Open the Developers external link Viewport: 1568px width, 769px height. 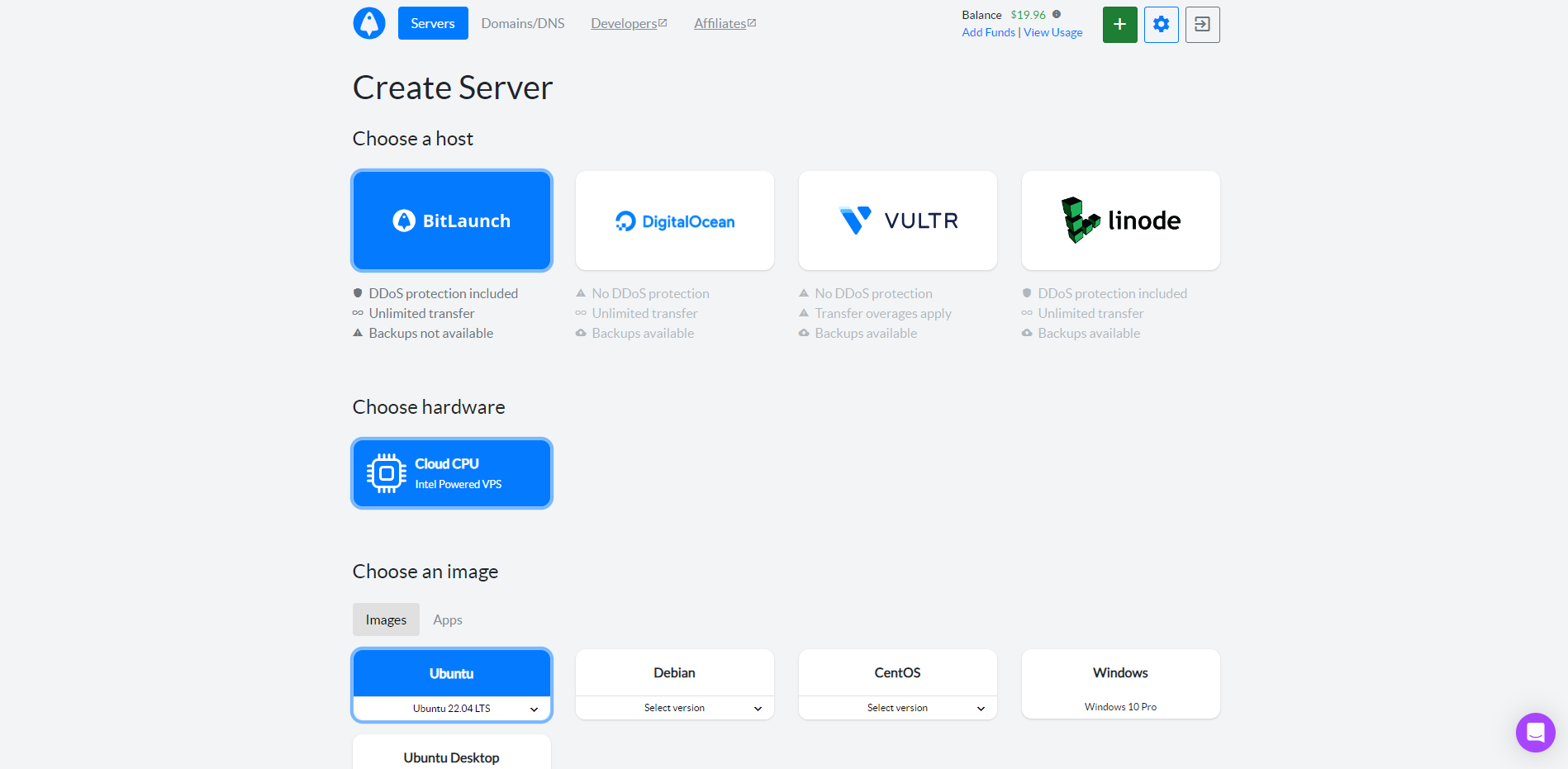click(x=629, y=23)
